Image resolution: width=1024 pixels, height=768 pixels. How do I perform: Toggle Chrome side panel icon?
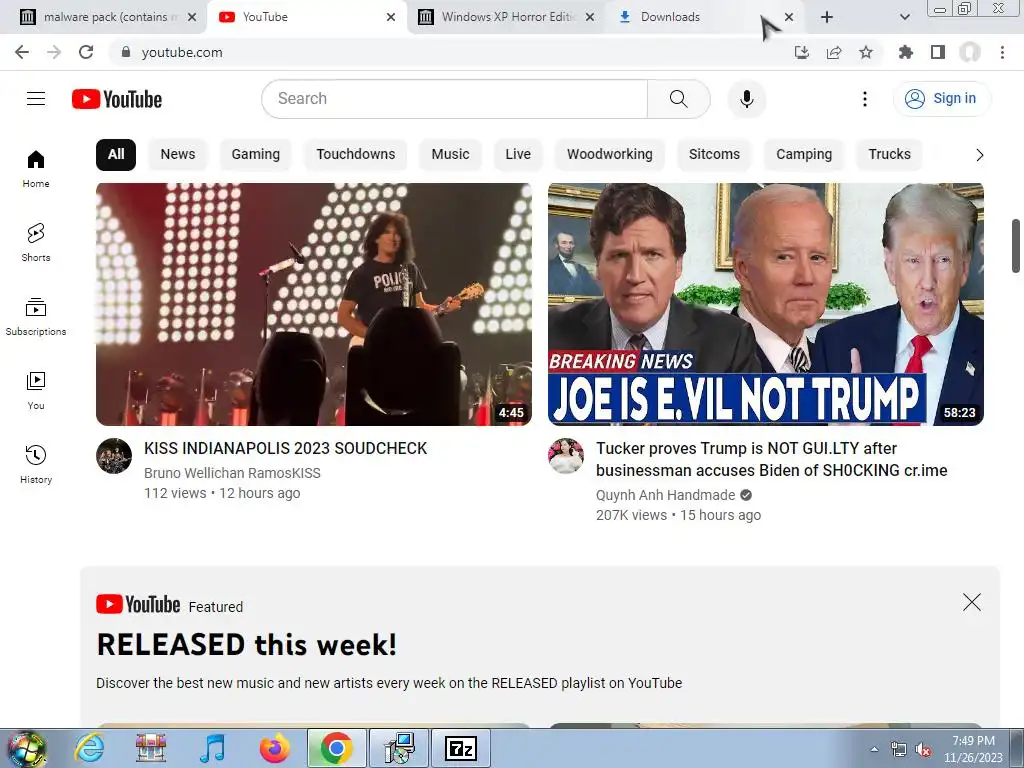click(938, 52)
